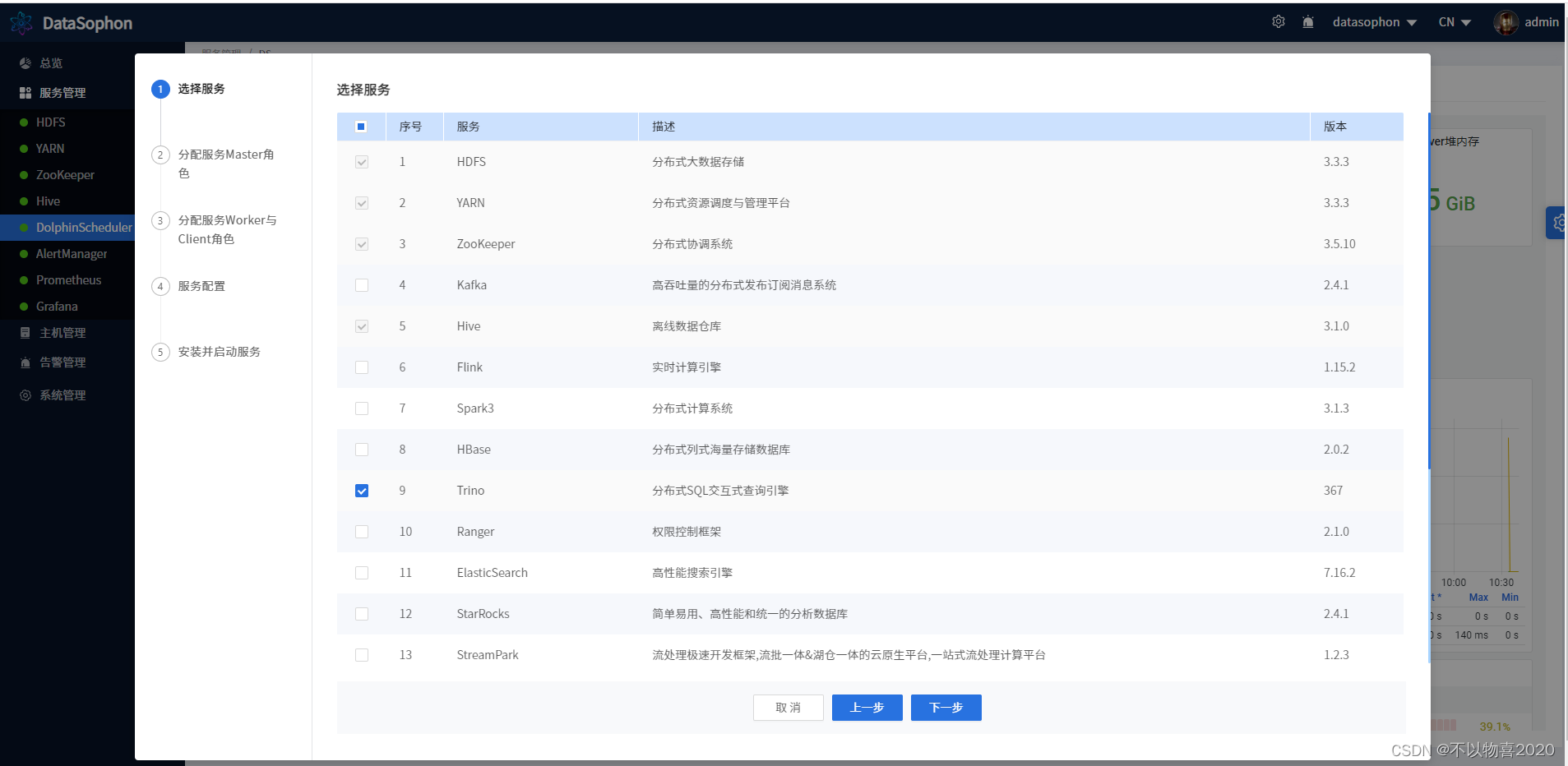Screen dimensions: 1568x766
Task: Select DolphinScheduler in the sidebar
Action: click(67, 228)
